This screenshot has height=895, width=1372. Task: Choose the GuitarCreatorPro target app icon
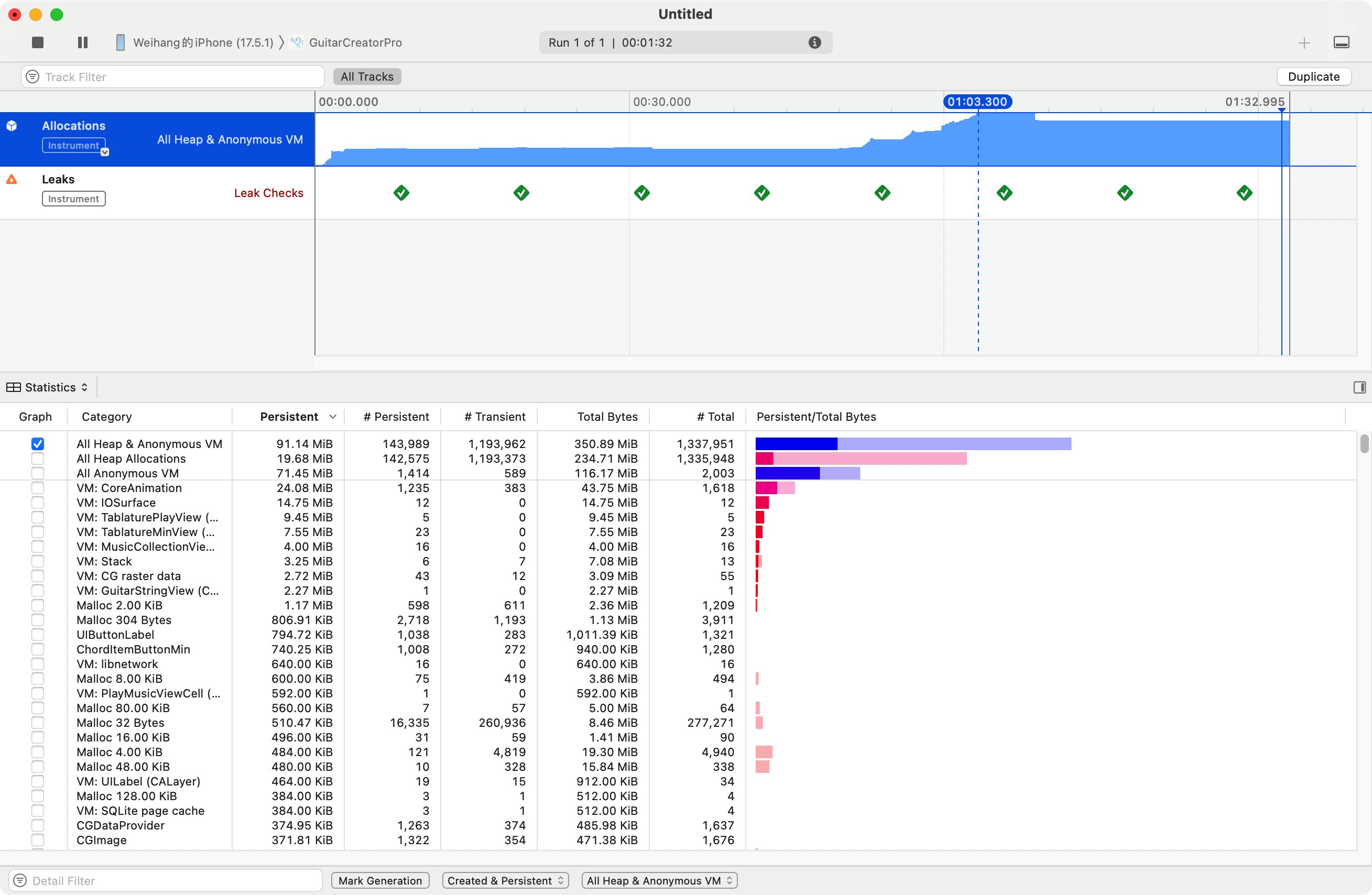[x=296, y=42]
